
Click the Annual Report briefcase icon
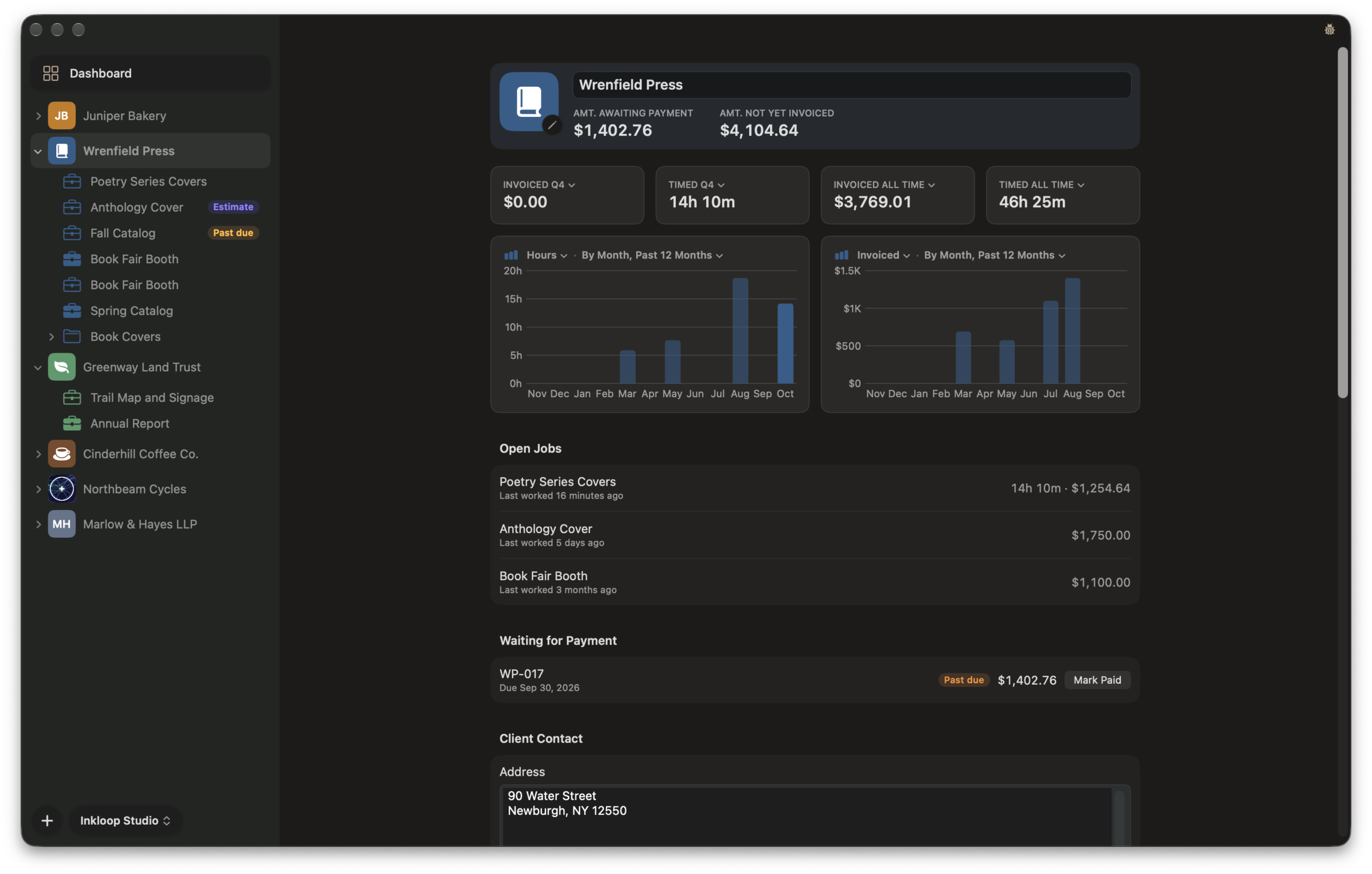click(72, 424)
